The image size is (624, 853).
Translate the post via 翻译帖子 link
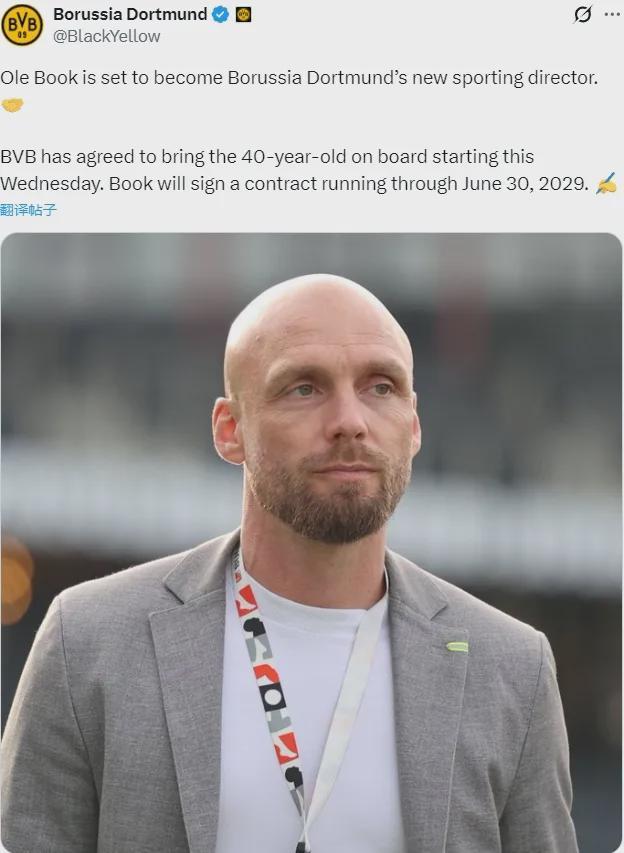(x=28, y=209)
